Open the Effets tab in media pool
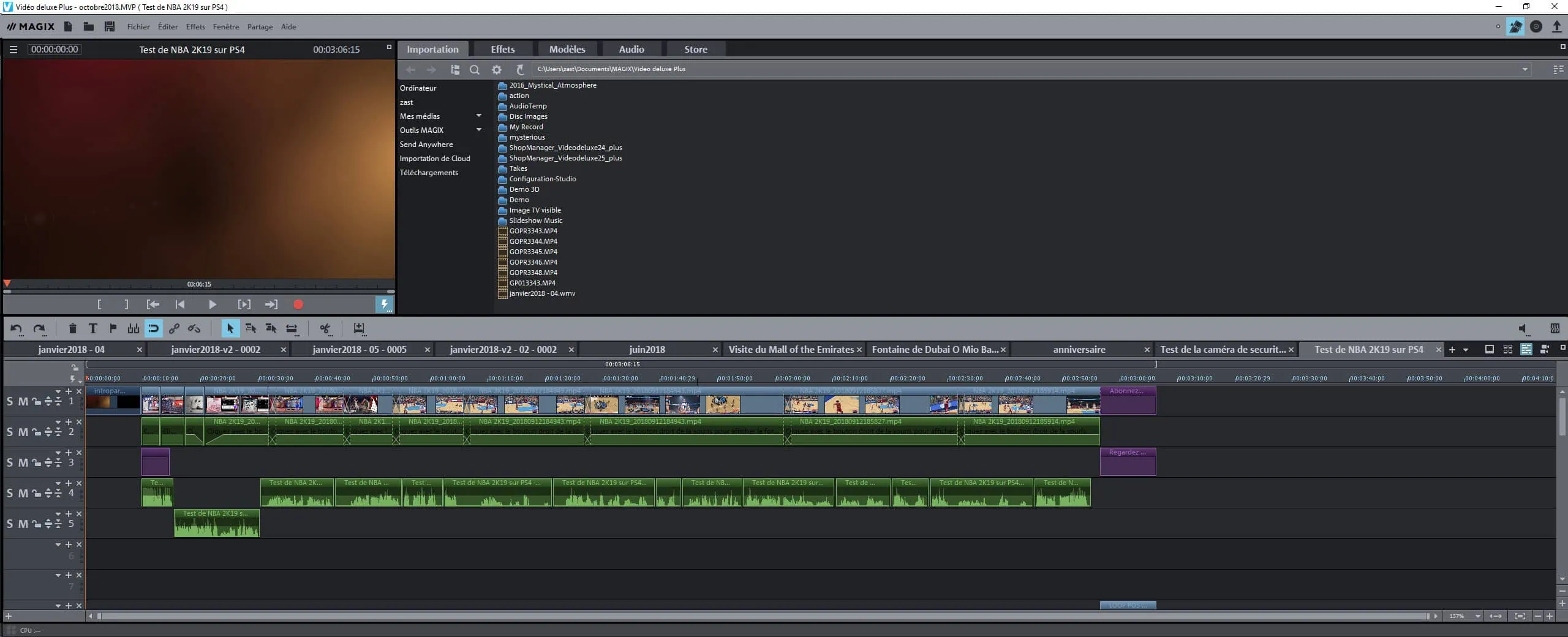Screen dimensions: 1568x637 point(502,49)
